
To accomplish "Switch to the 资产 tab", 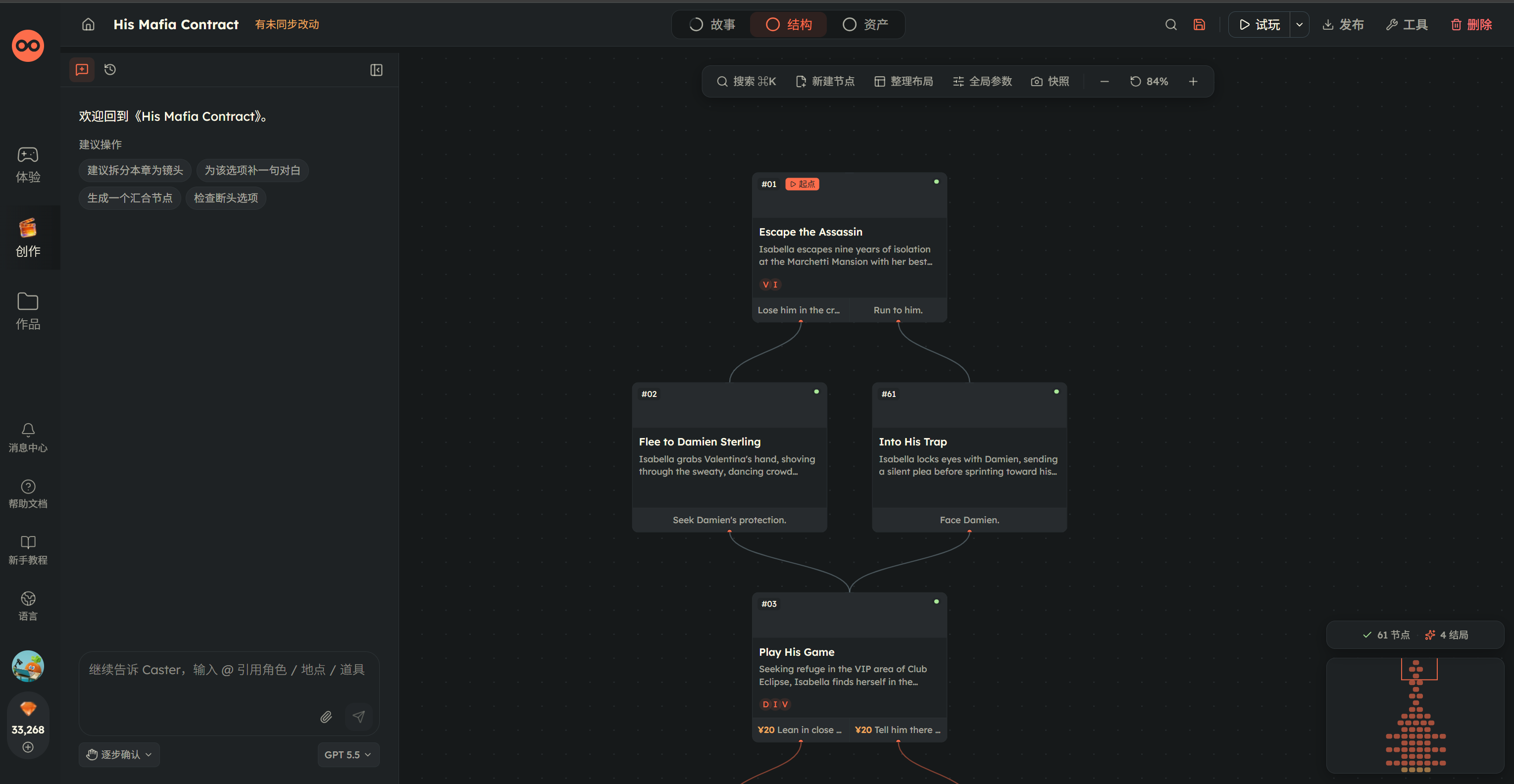I will tap(866, 24).
